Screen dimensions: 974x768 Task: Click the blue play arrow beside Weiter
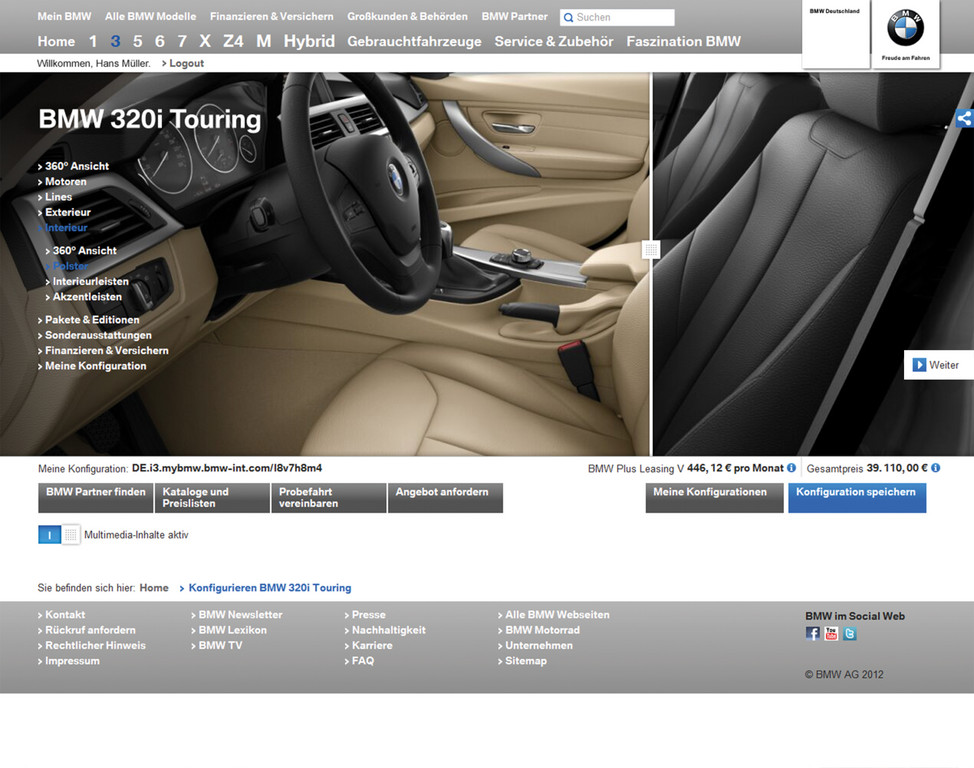click(x=919, y=365)
